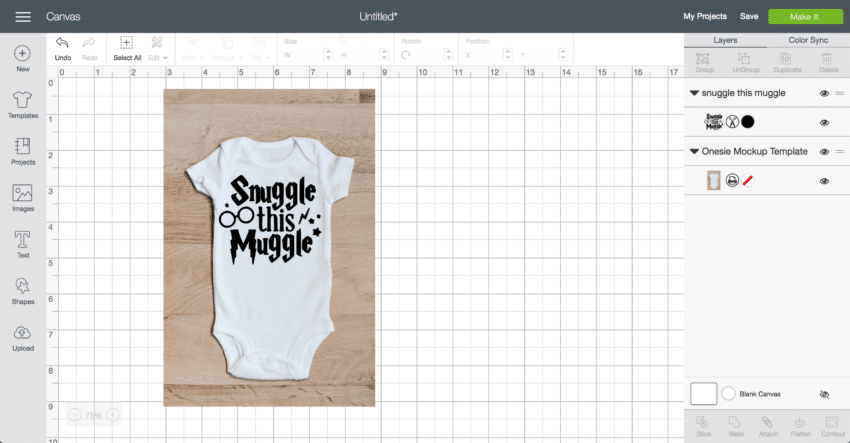Image resolution: width=850 pixels, height=443 pixels.
Task: Click the Untitled* project name
Action: (378, 17)
